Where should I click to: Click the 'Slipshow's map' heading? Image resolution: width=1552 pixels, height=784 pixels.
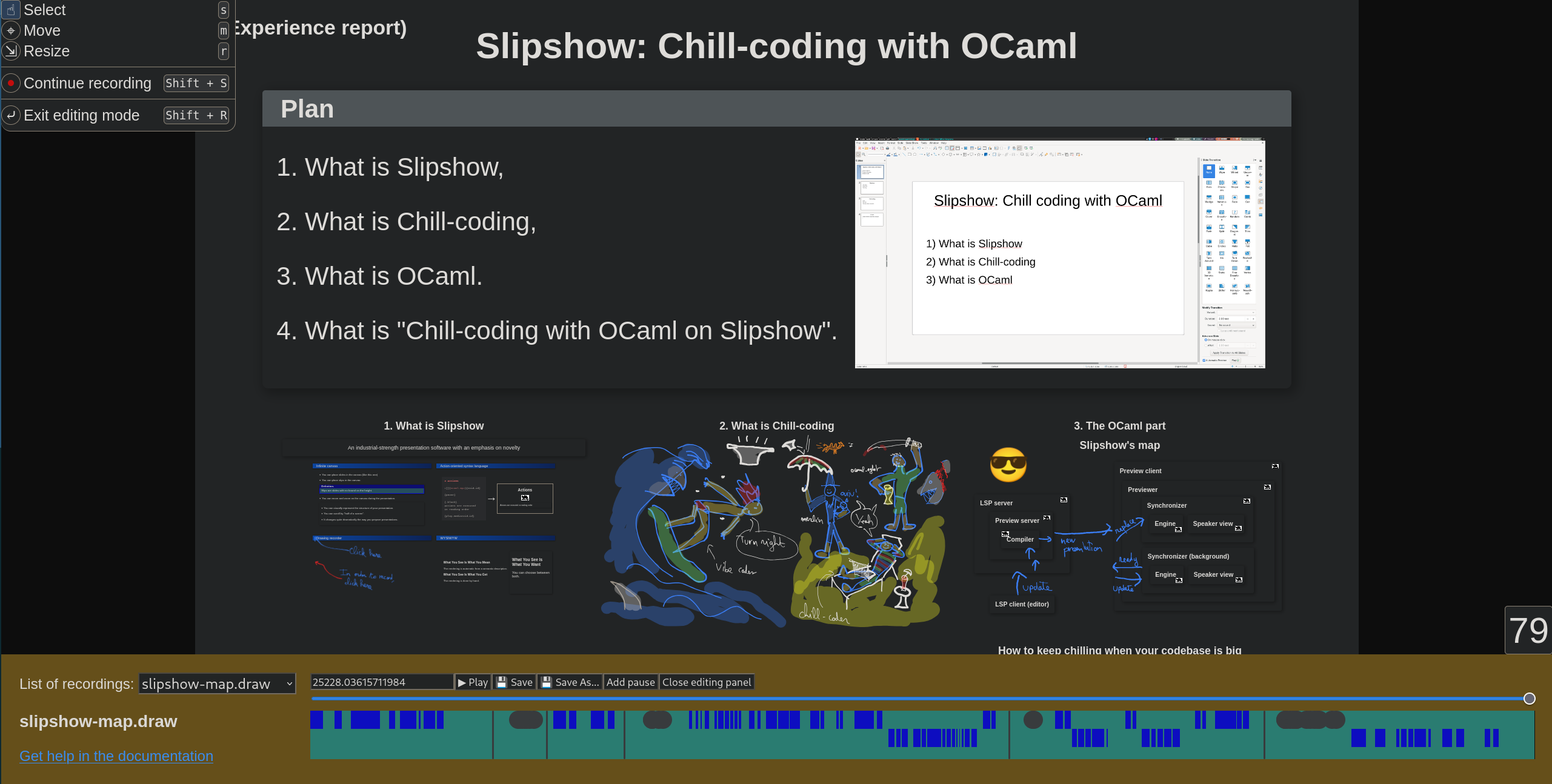[1120, 445]
